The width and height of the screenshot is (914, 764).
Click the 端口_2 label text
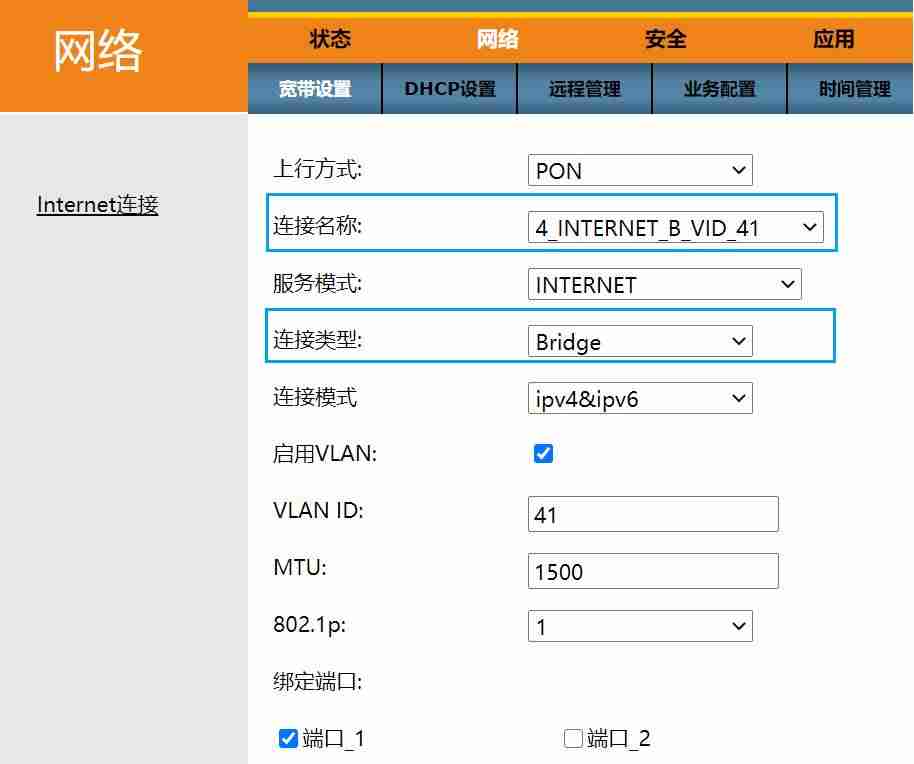[618, 739]
